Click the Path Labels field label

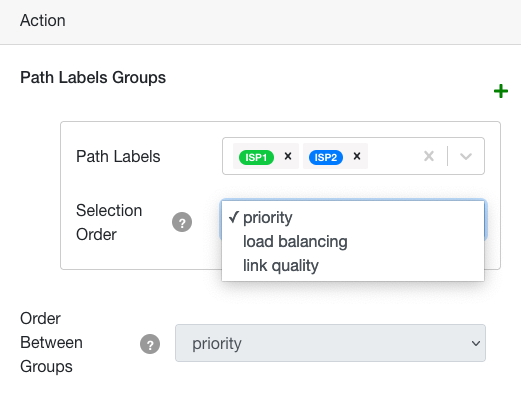(x=118, y=156)
